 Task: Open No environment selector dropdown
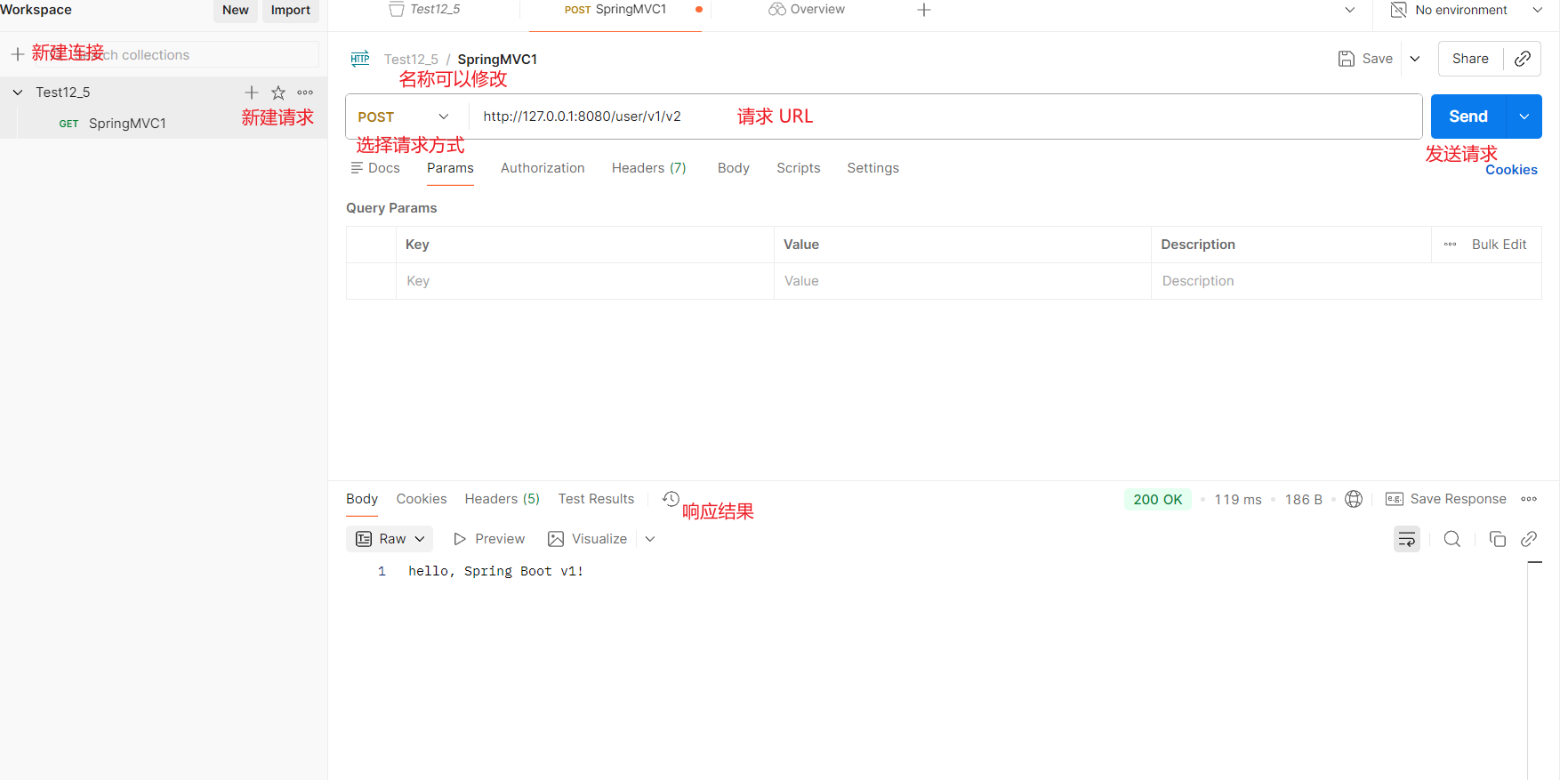(x=1537, y=10)
